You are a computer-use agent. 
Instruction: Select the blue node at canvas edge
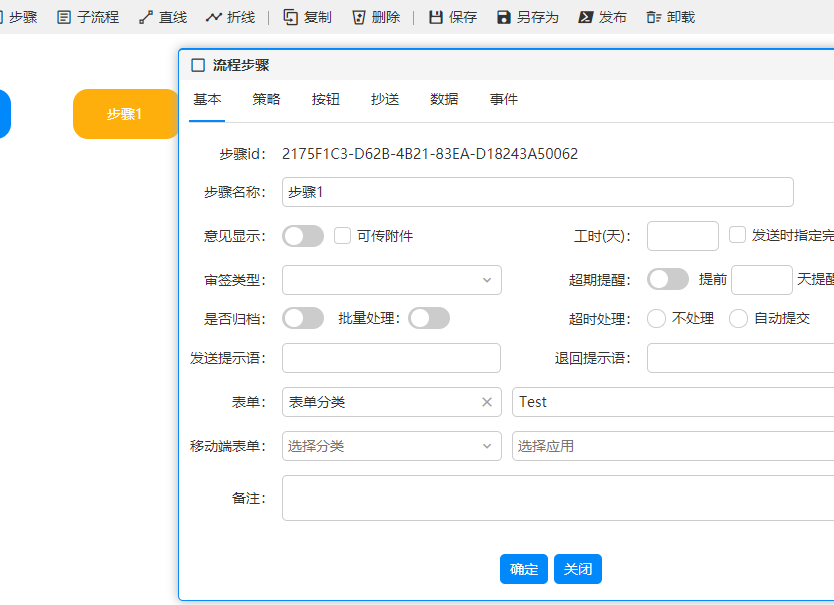(x=4, y=114)
